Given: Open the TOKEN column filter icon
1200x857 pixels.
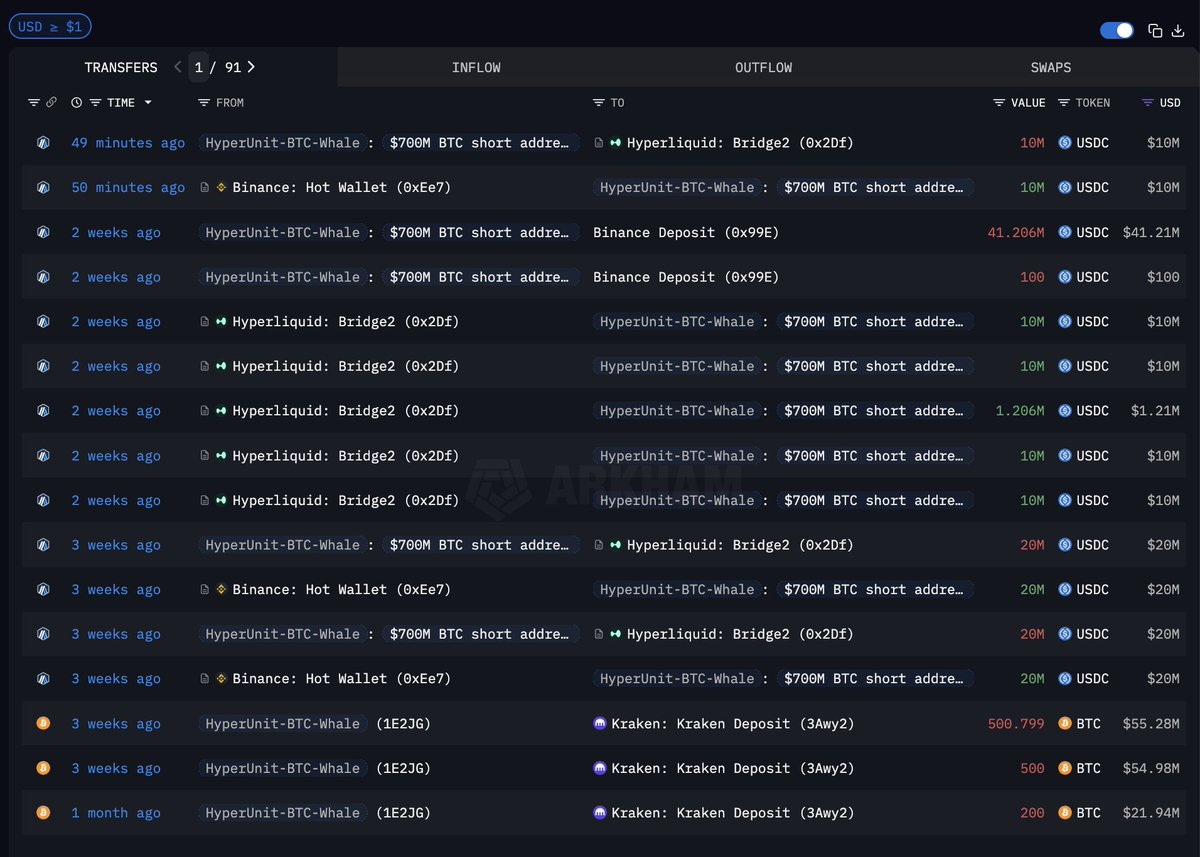Looking at the screenshot, I should (x=1064, y=103).
